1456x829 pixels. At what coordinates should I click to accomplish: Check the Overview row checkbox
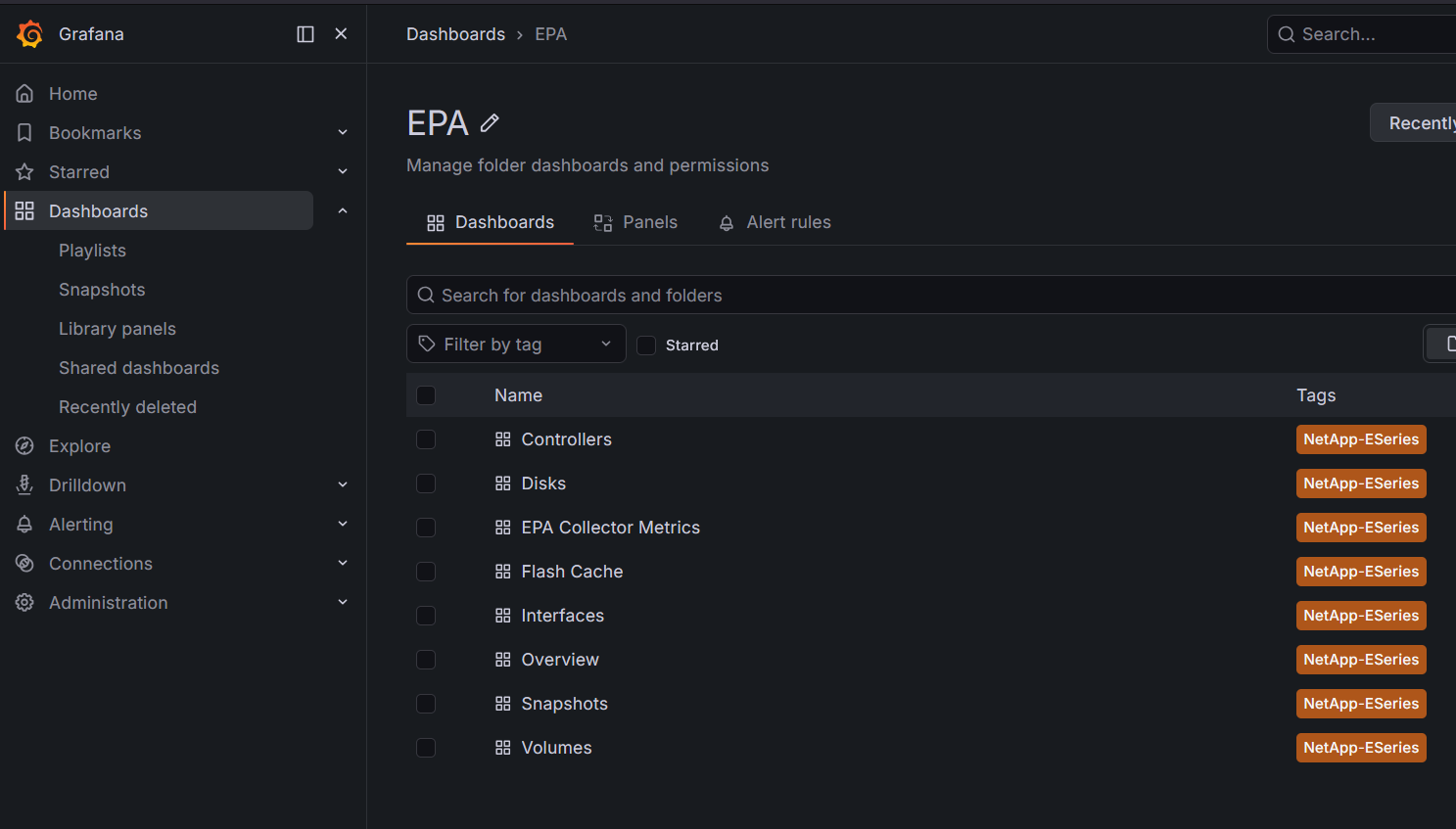click(x=426, y=660)
